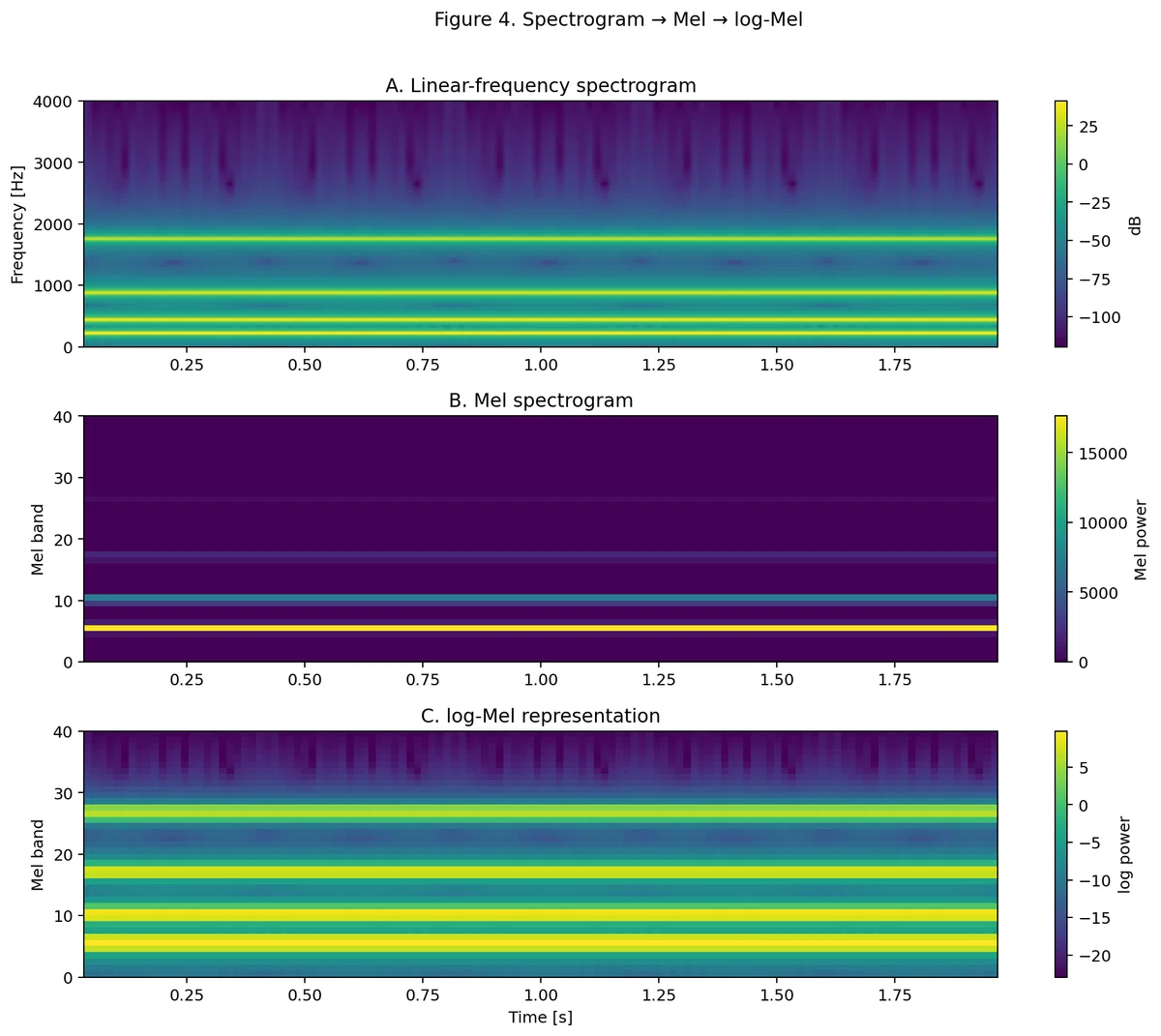Viewport: 1161px width, 1036px height.
Task: Click the teal band near Mel band 10 in panel B
Action: 541,598
